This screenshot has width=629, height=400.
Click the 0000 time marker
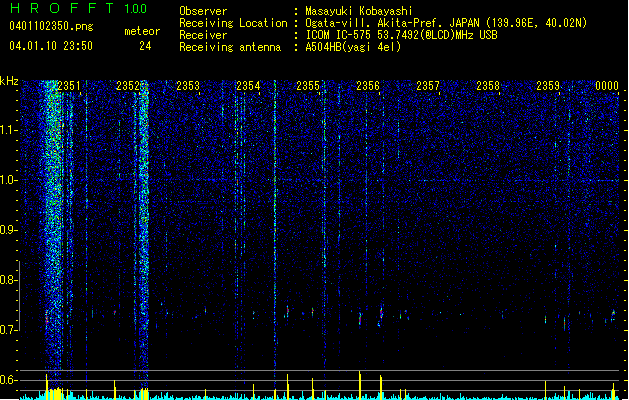607,86
